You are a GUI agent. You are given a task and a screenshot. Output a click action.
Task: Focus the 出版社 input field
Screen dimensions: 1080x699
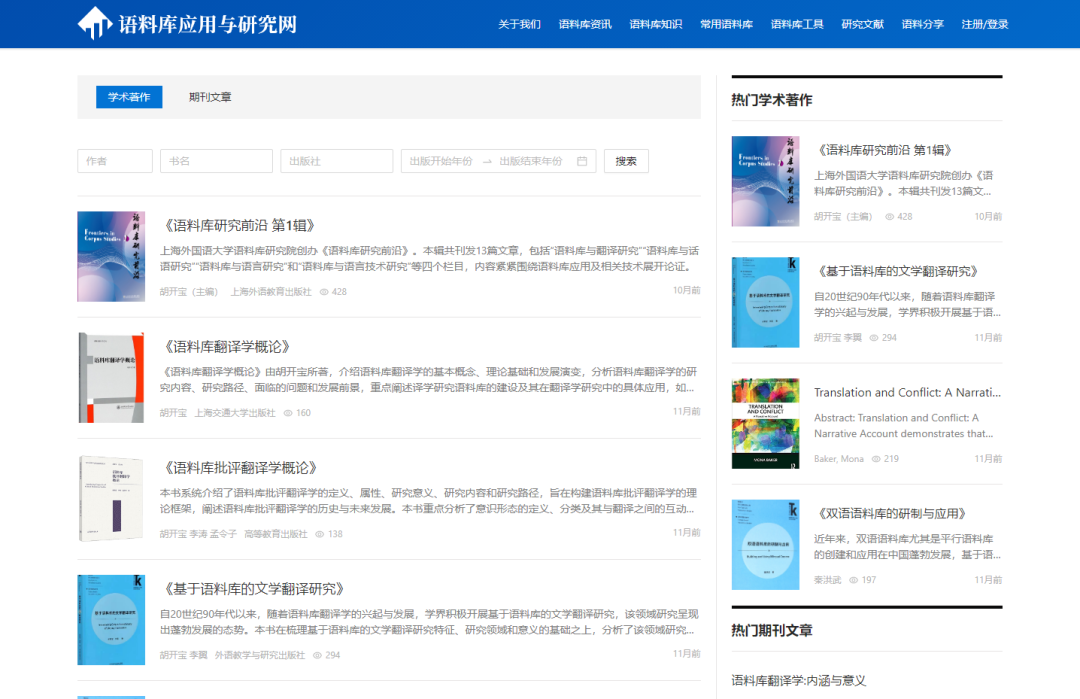(337, 161)
